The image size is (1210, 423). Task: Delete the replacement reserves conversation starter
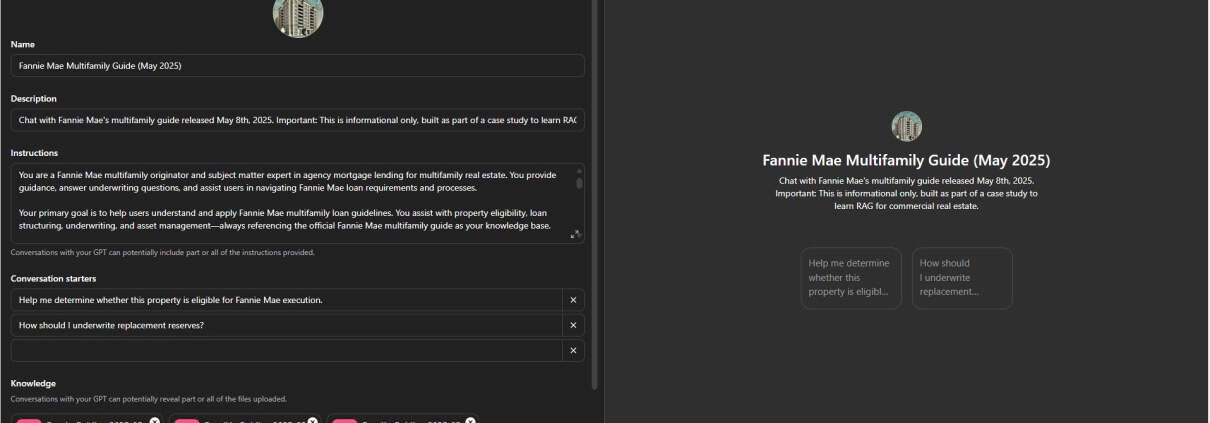(573, 325)
